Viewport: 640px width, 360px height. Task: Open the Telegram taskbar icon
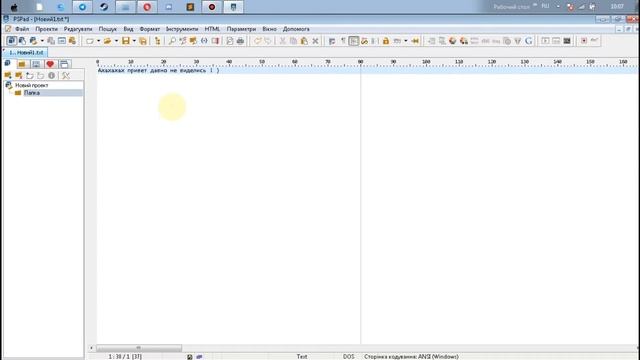tap(82, 7)
